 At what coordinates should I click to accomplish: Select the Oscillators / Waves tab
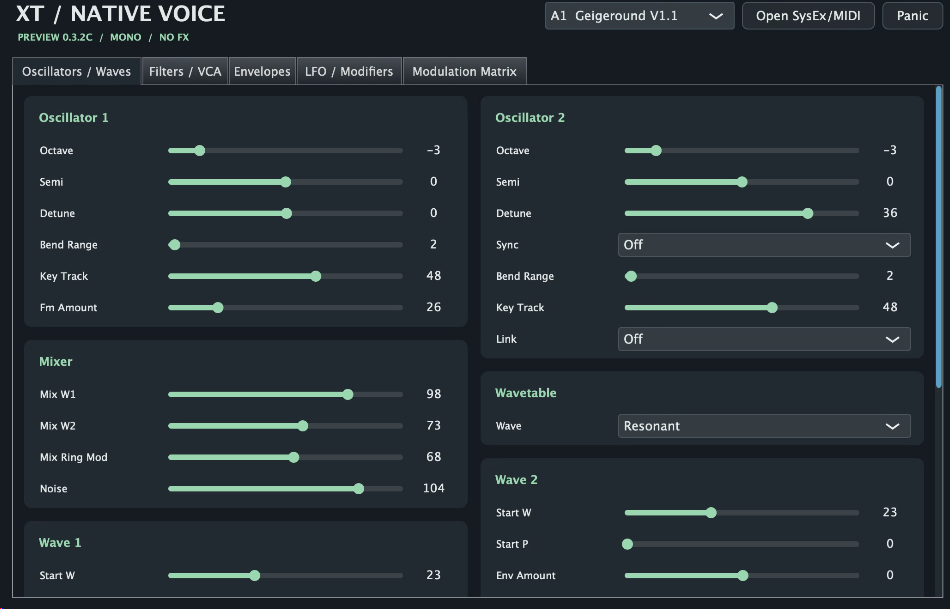pyautogui.click(x=76, y=72)
